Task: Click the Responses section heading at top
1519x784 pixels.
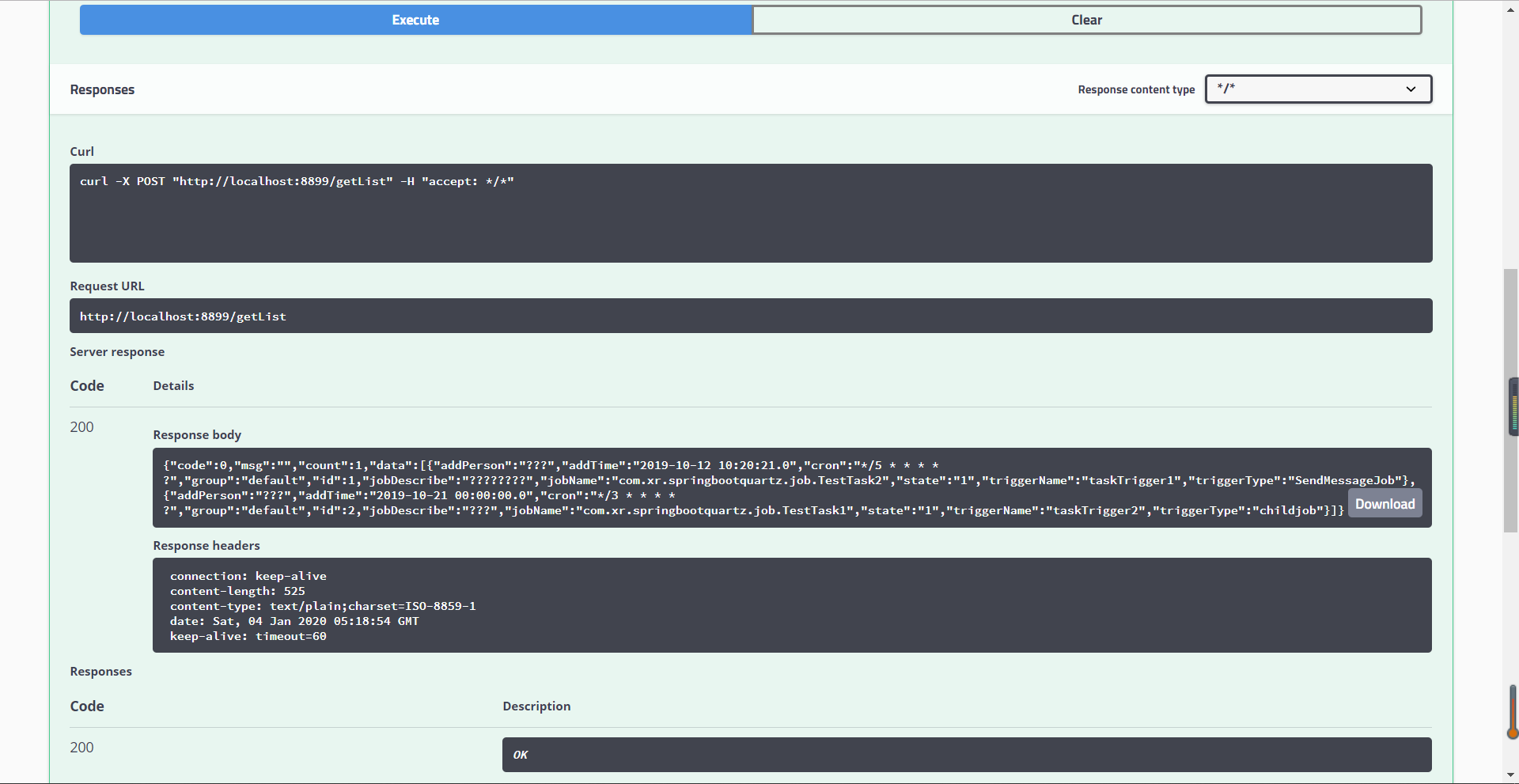Action: point(102,89)
